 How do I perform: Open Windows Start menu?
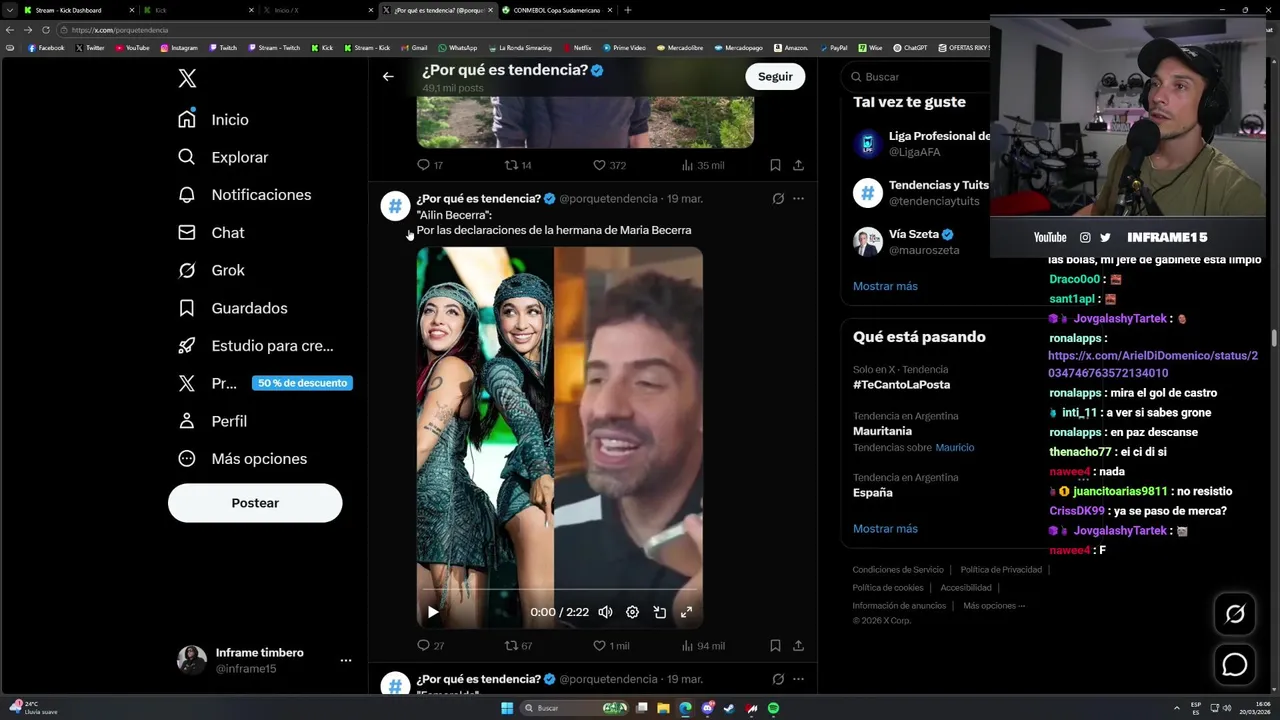[507, 708]
